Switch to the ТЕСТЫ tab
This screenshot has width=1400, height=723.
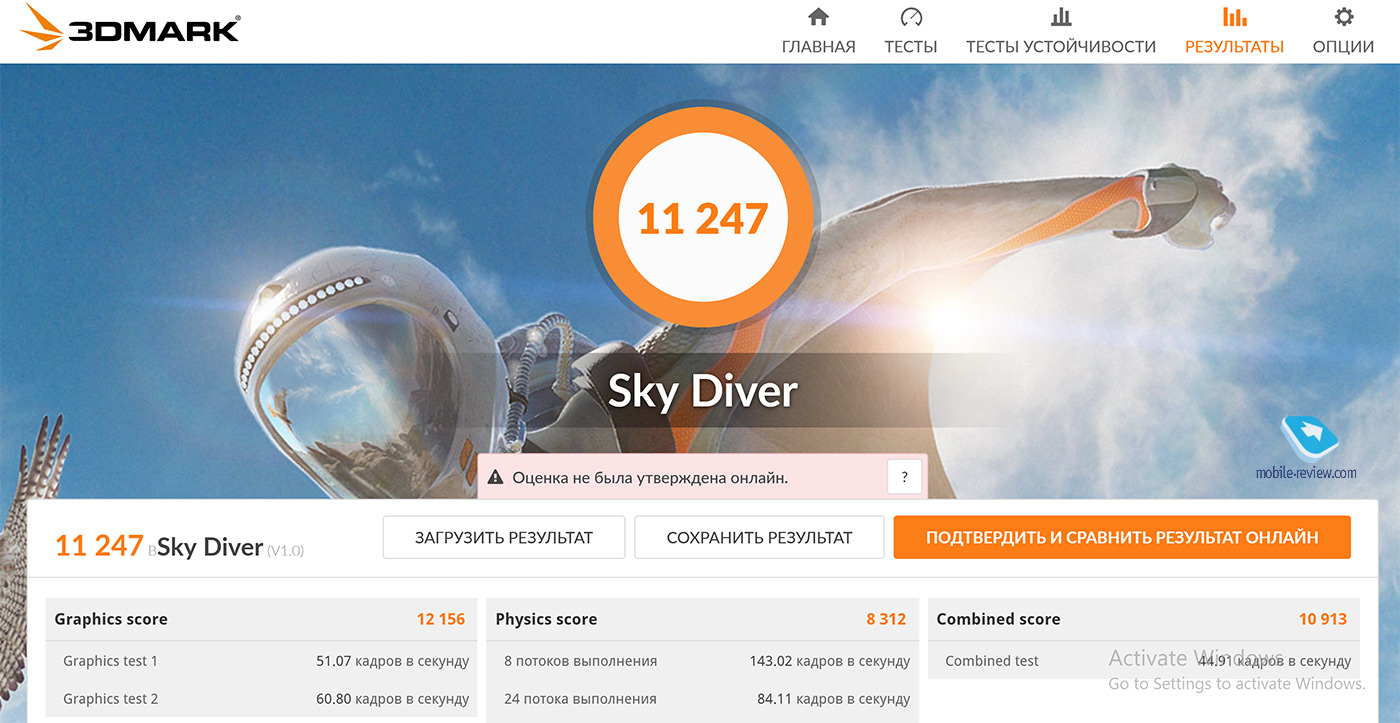(x=911, y=46)
